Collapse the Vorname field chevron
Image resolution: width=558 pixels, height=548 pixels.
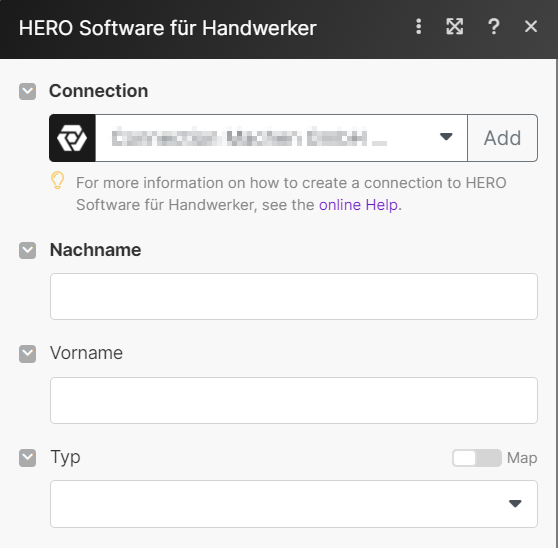(x=27, y=354)
